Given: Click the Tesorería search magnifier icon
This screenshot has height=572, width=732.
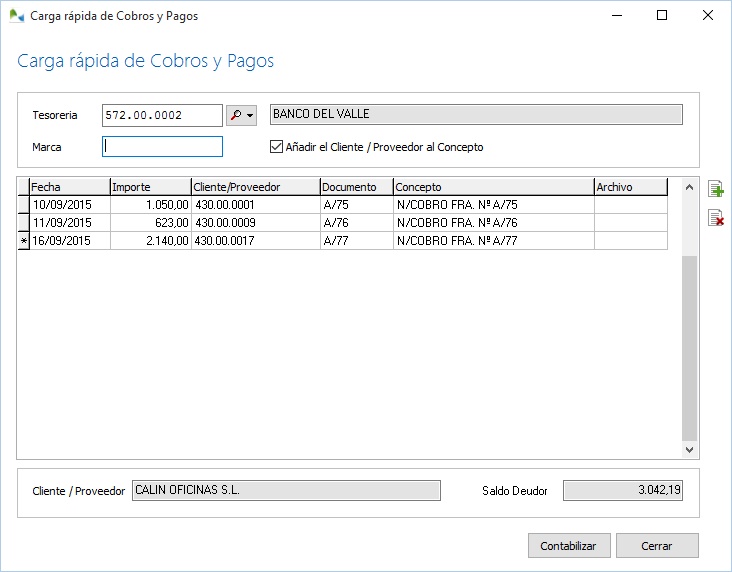Looking at the screenshot, I should pos(236,116).
